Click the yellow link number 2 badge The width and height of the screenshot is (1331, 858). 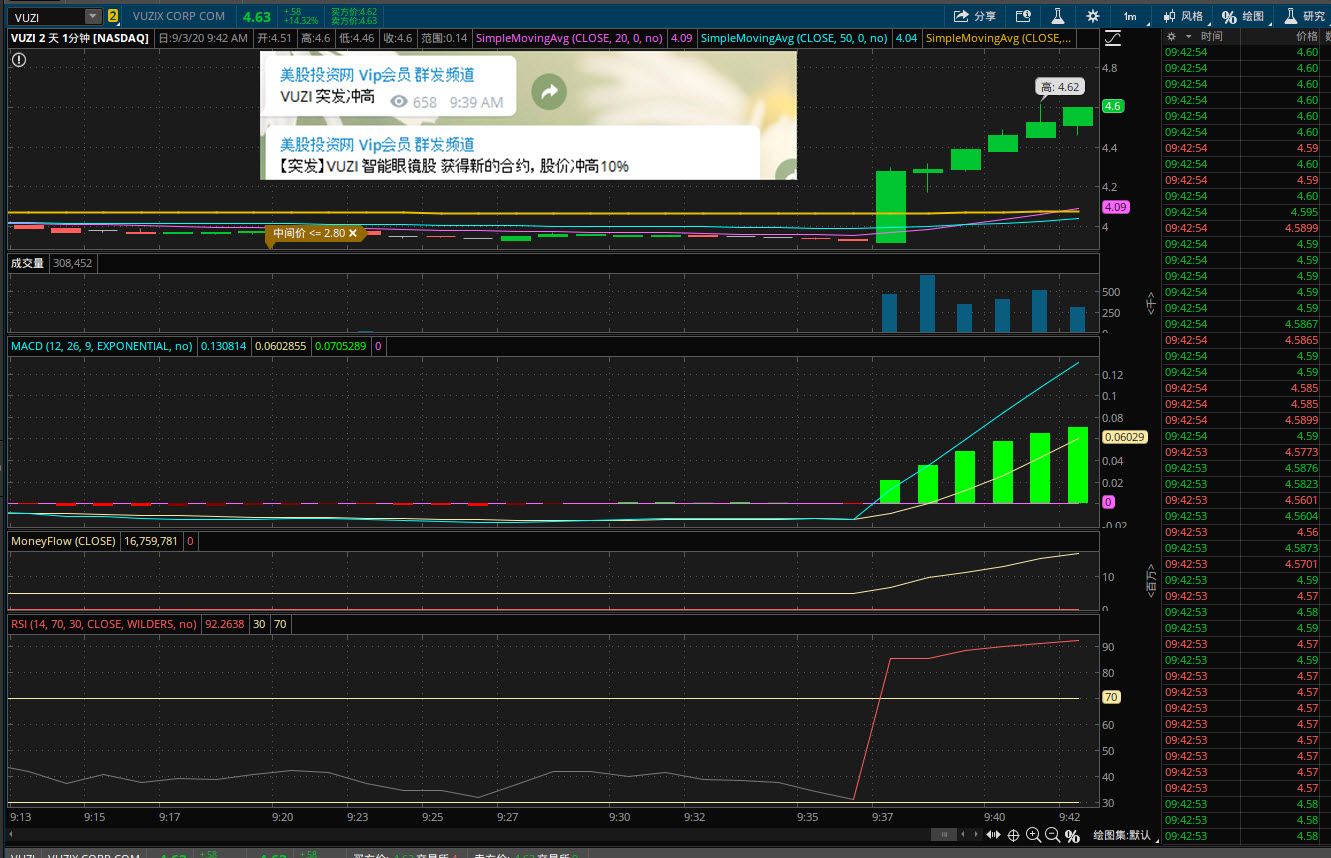[x=112, y=16]
